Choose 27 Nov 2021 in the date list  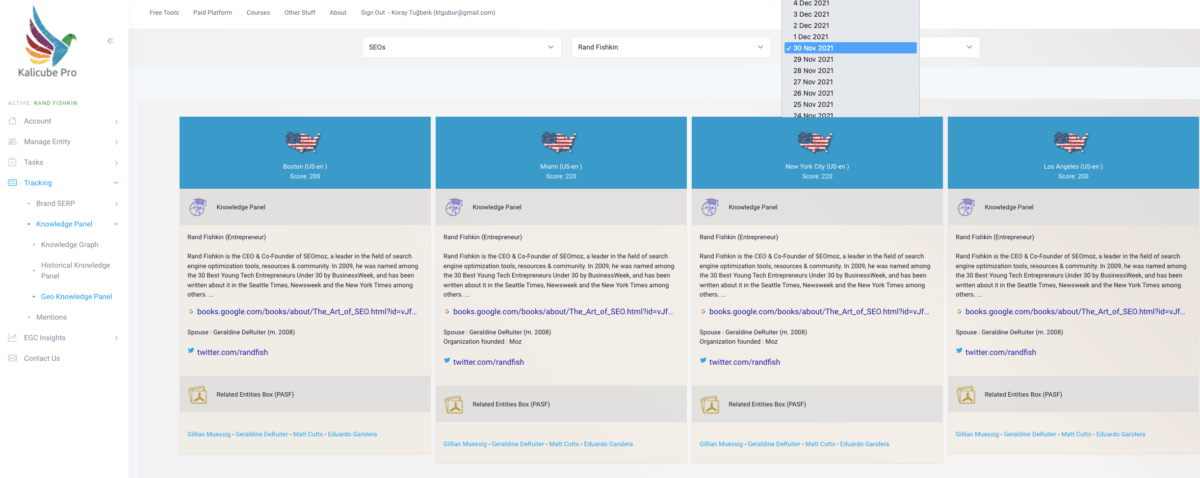coord(849,82)
